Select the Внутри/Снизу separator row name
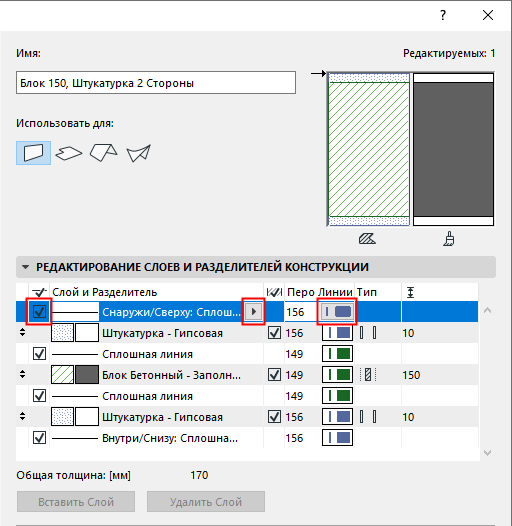Viewport: 512px width, 526px height. coord(170,438)
